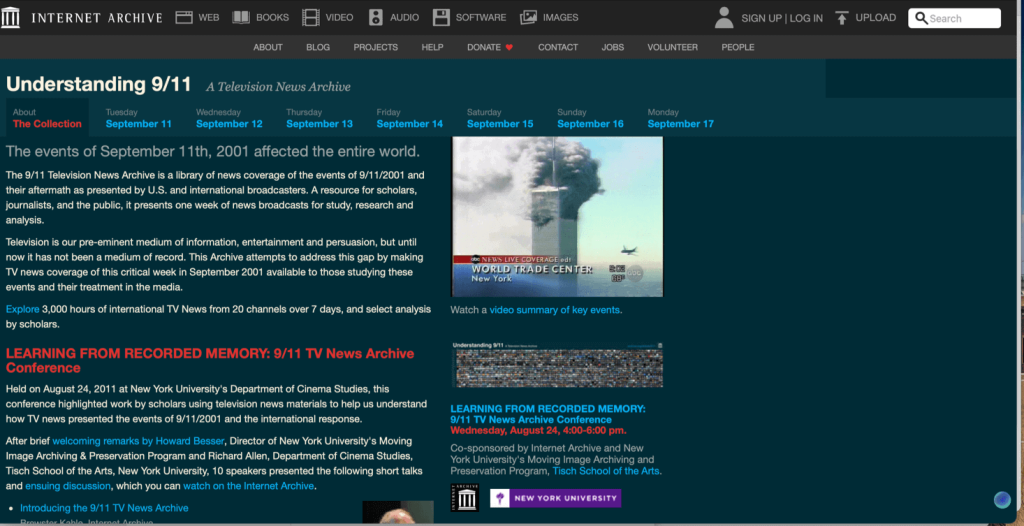Click the round blue assistant icon at bottom right
The height and width of the screenshot is (526, 1024).
click(1002, 500)
